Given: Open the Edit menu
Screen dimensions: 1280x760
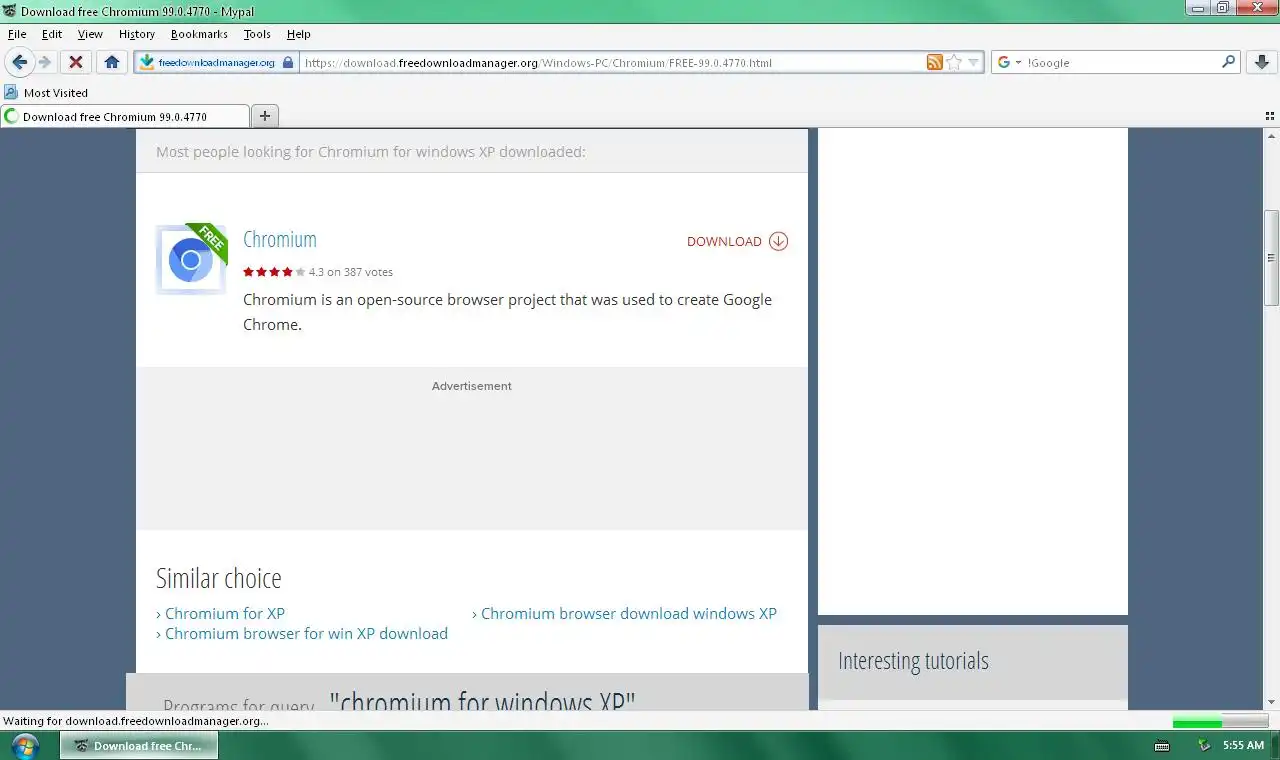Looking at the screenshot, I should tap(52, 34).
